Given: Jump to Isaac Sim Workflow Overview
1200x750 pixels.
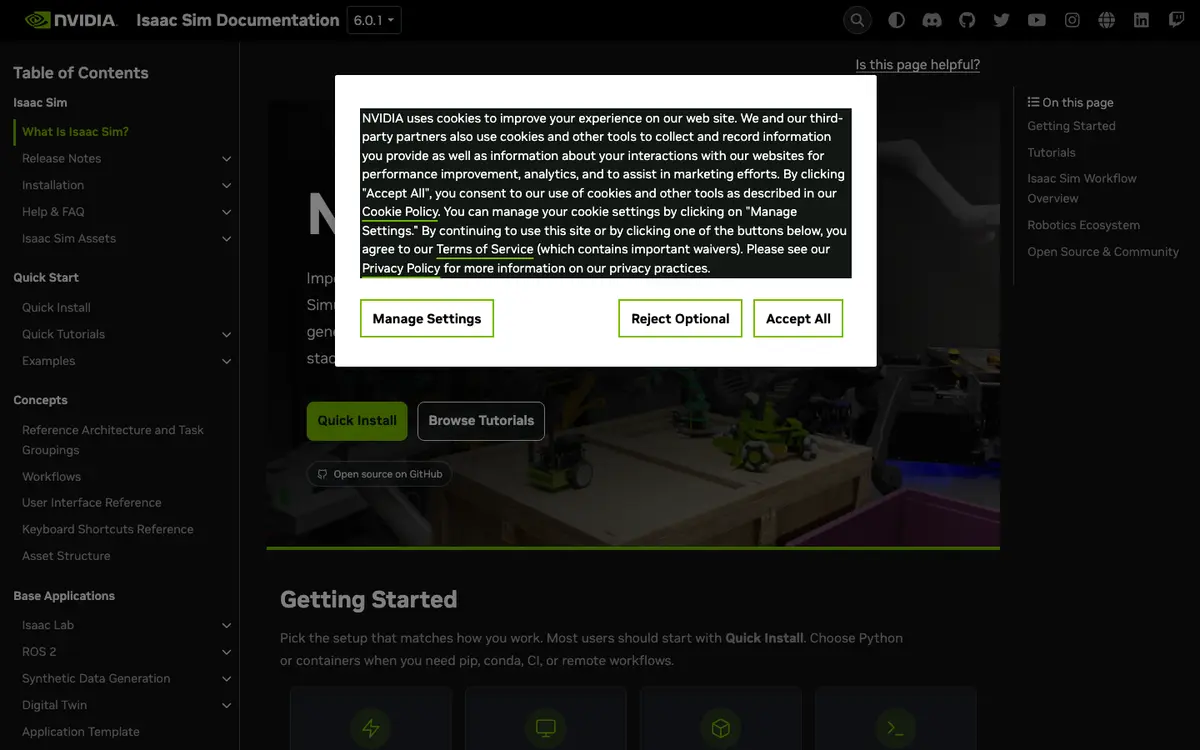Looking at the screenshot, I should [1082, 188].
